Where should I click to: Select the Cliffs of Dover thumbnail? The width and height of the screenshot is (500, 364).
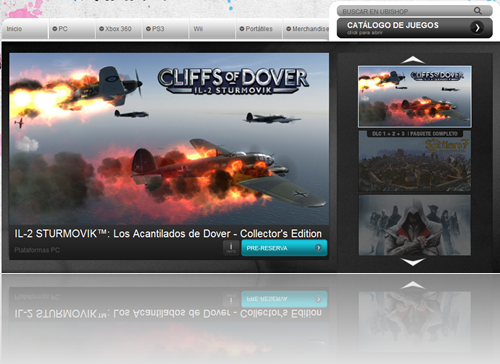click(415, 97)
